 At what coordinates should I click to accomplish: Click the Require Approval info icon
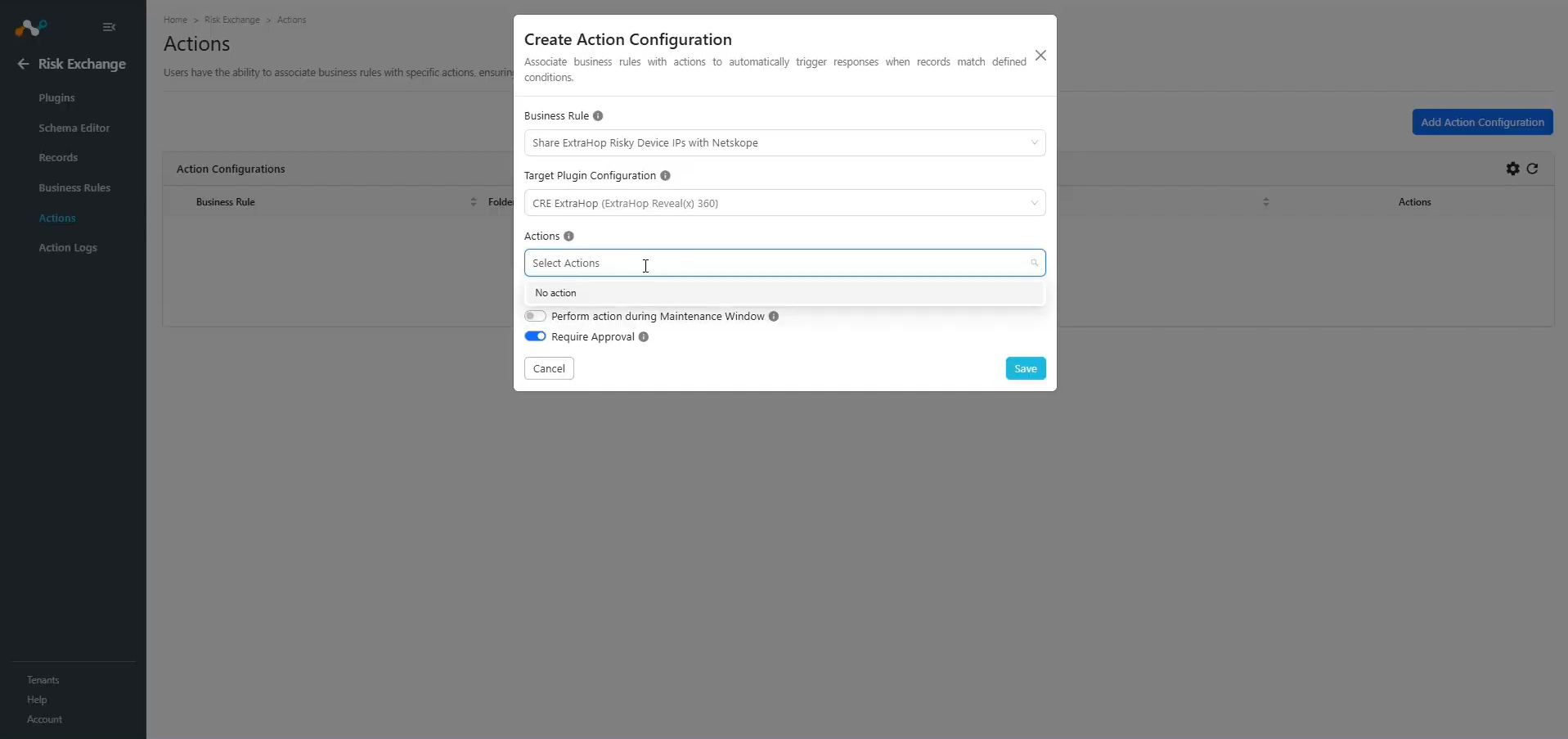point(644,337)
